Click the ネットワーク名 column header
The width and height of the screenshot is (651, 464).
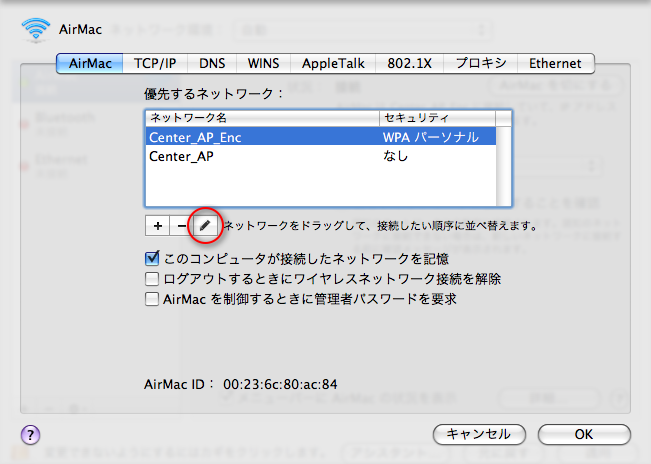pos(262,118)
